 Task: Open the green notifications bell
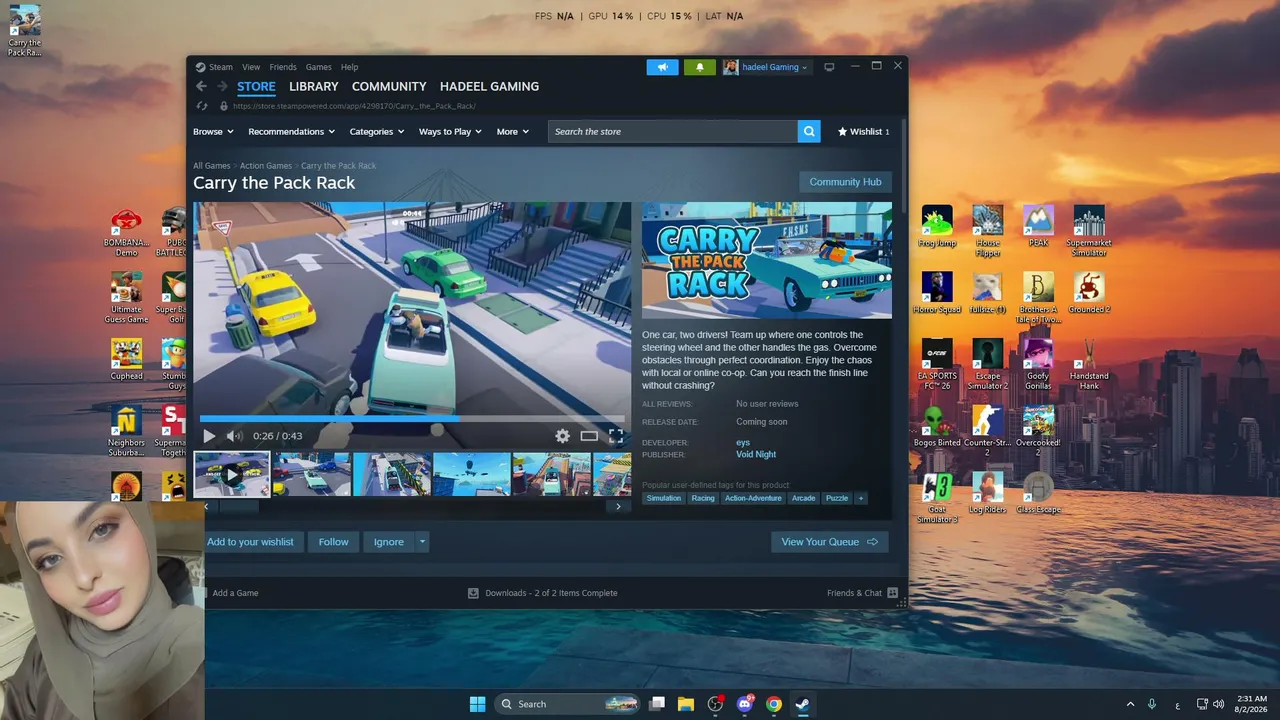pos(700,67)
